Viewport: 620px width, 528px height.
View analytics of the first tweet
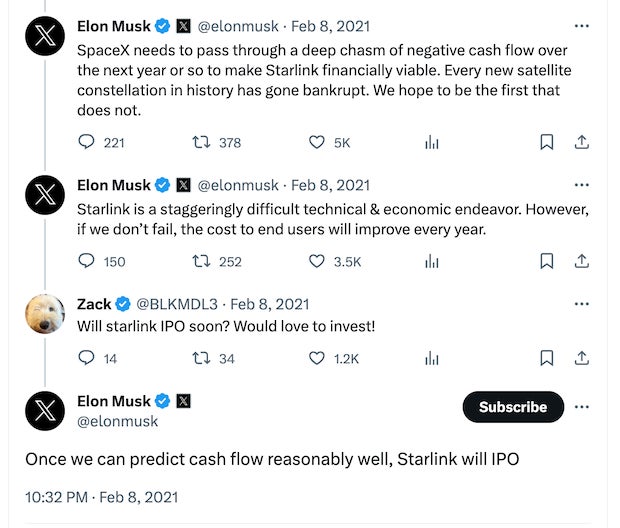(432, 143)
